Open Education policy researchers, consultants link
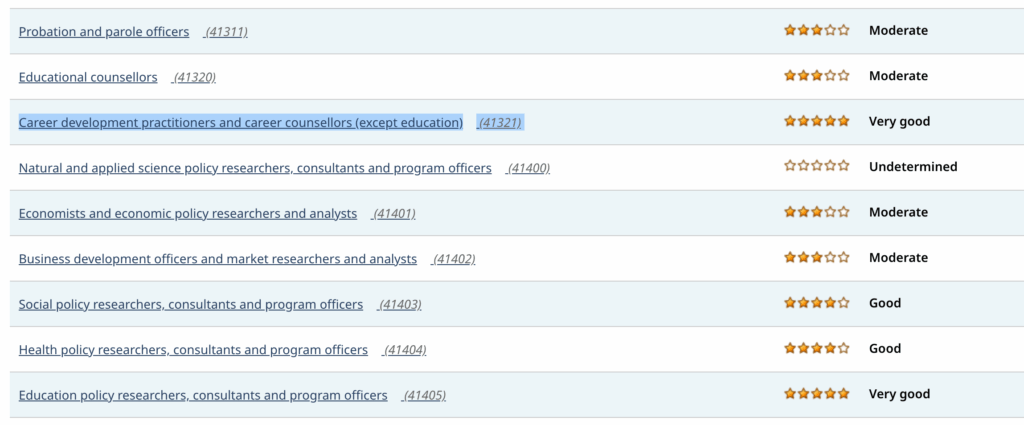Viewport: 1024px width, 425px height. [203, 396]
